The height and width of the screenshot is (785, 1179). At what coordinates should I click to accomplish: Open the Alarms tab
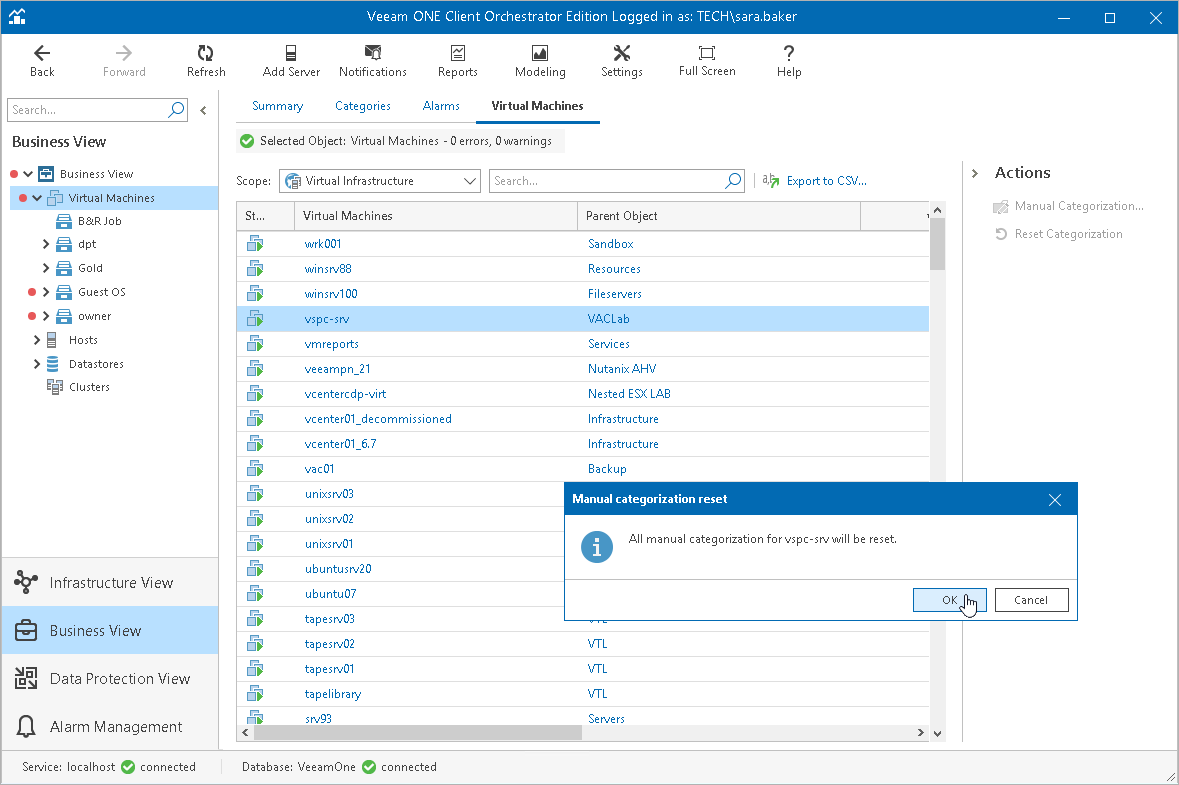pyautogui.click(x=441, y=106)
